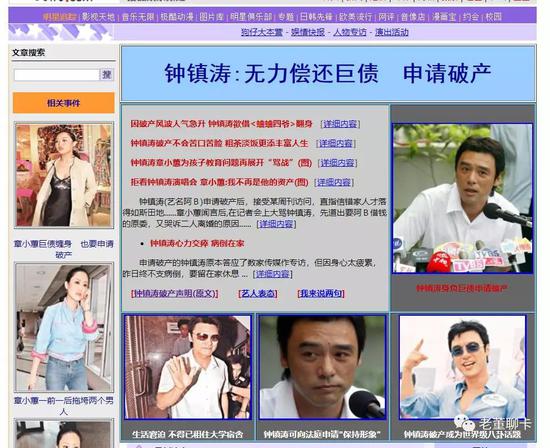Click red caption 钟镇涛身负巨债申请破产
Image resolution: width=550 pixels, height=448 pixels.
pos(462,288)
